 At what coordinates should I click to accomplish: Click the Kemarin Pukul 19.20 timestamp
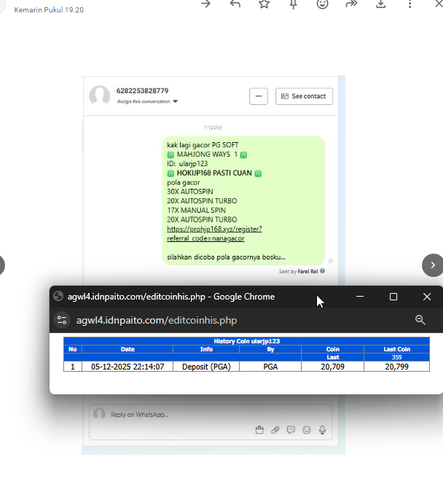click(x=49, y=10)
